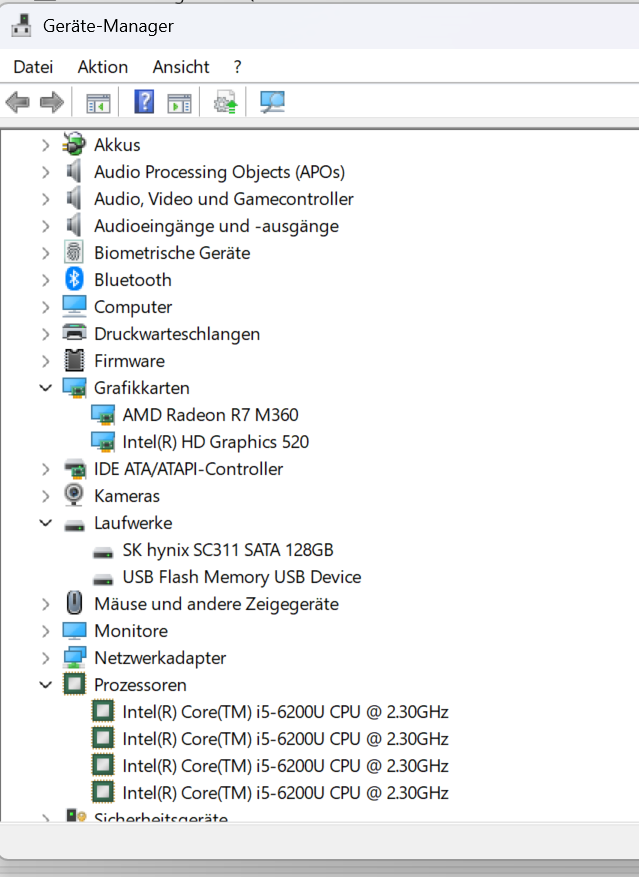Viewport: 639px width, 877px height.
Task: Expand the Netzwerkadapter node
Action: point(45,658)
